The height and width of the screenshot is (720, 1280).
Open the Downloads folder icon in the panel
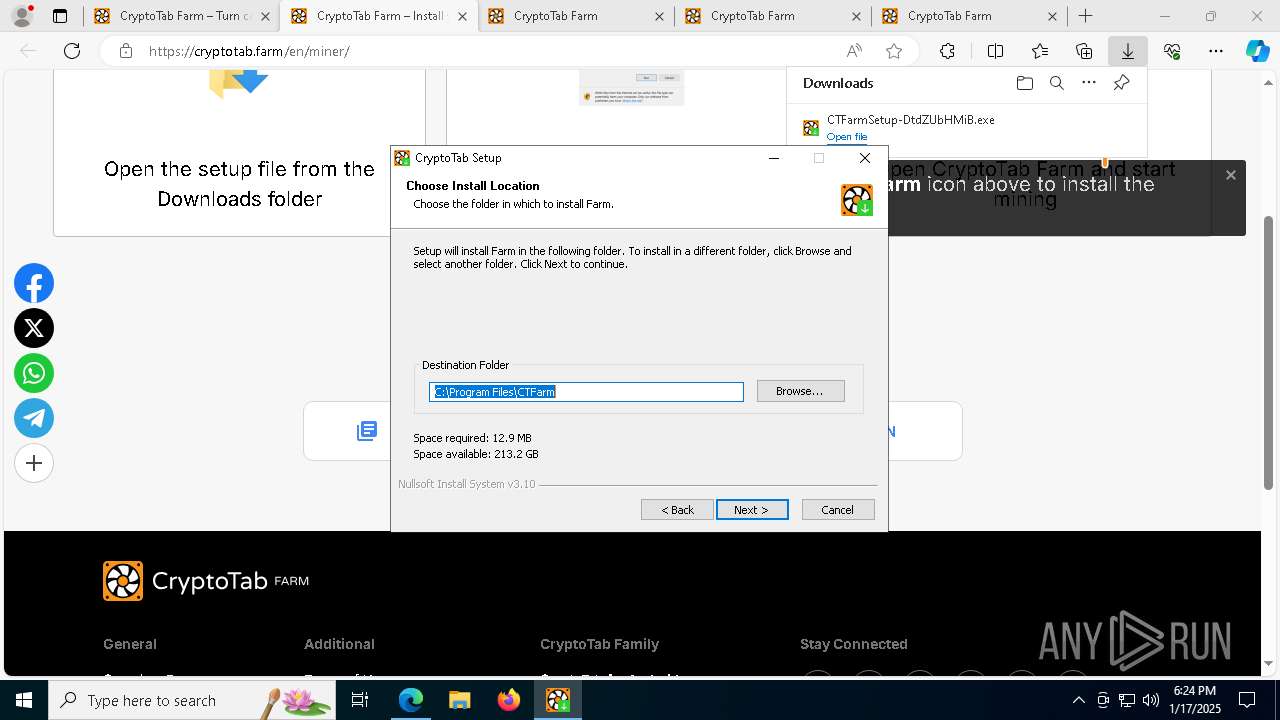[x=1024, y=83]
